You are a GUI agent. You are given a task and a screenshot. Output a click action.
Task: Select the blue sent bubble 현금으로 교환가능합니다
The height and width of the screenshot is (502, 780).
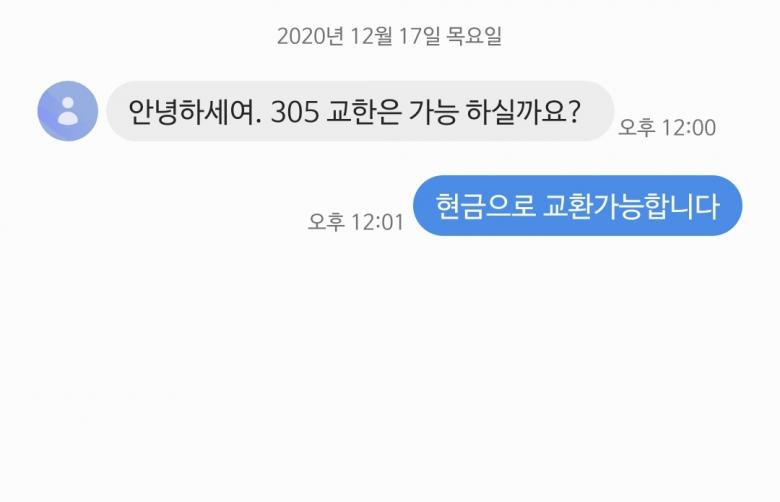[x=578, y=205]
